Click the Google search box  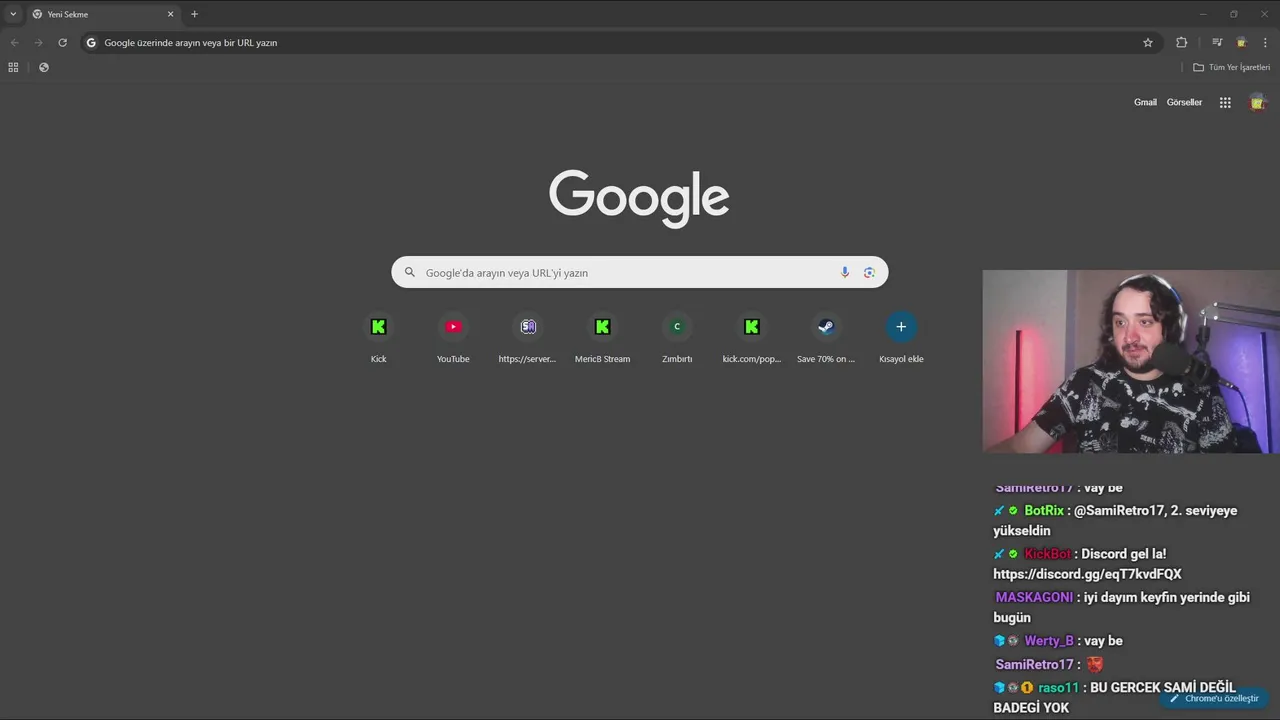pos(640,272)
